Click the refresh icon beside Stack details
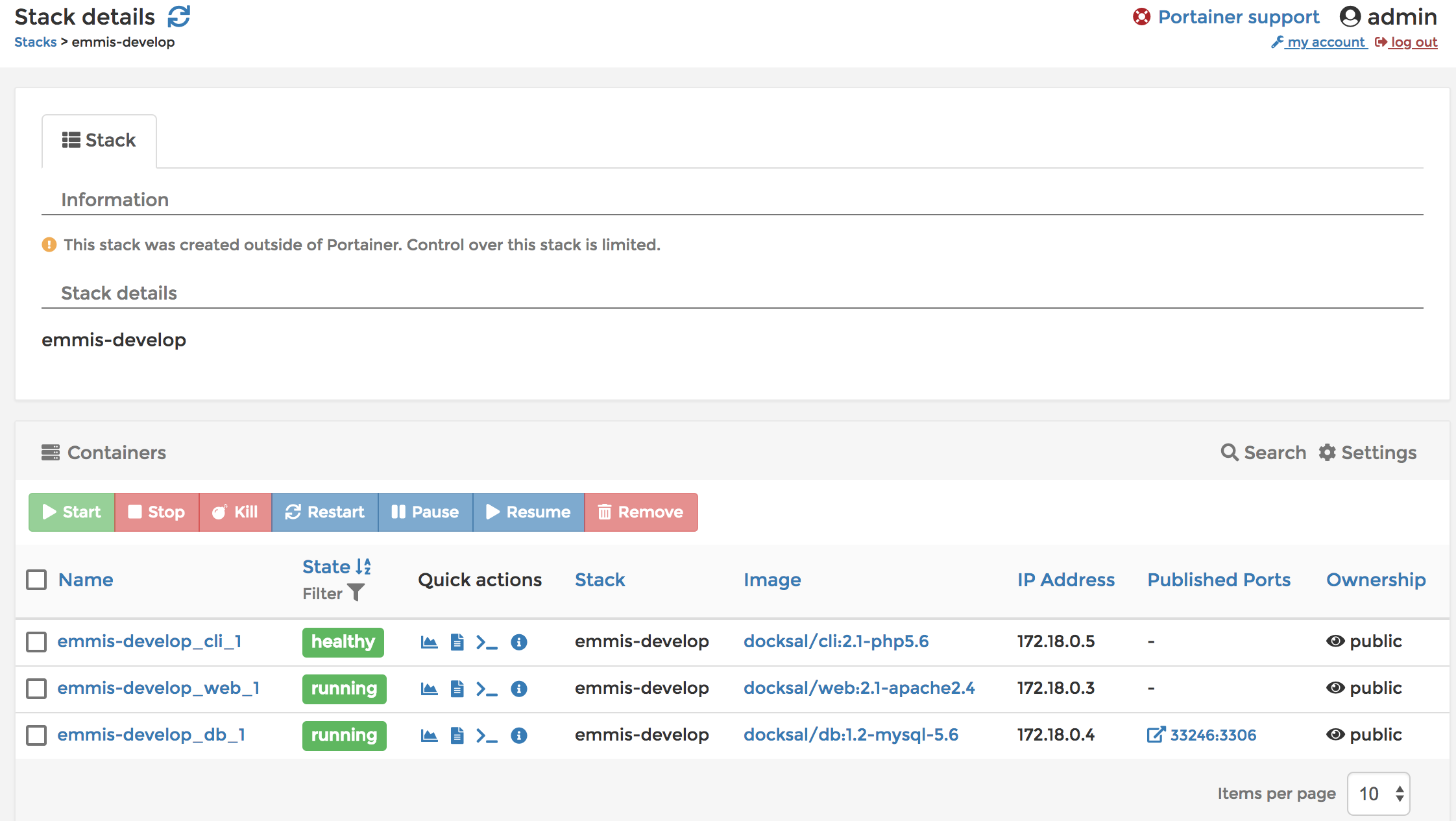1456x821 pixels. 178,17
